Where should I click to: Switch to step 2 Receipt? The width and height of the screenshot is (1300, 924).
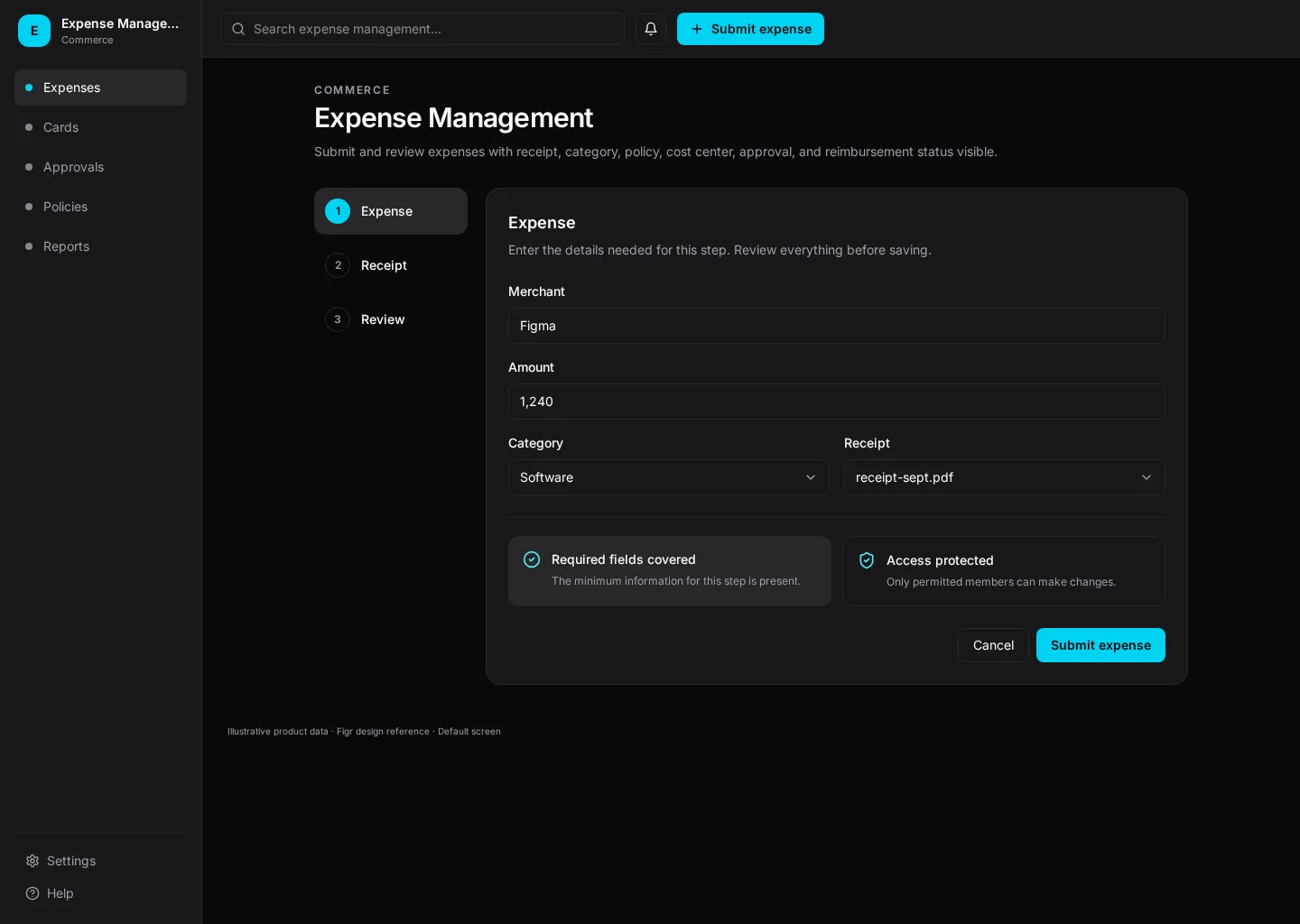[x=391, y=265]
